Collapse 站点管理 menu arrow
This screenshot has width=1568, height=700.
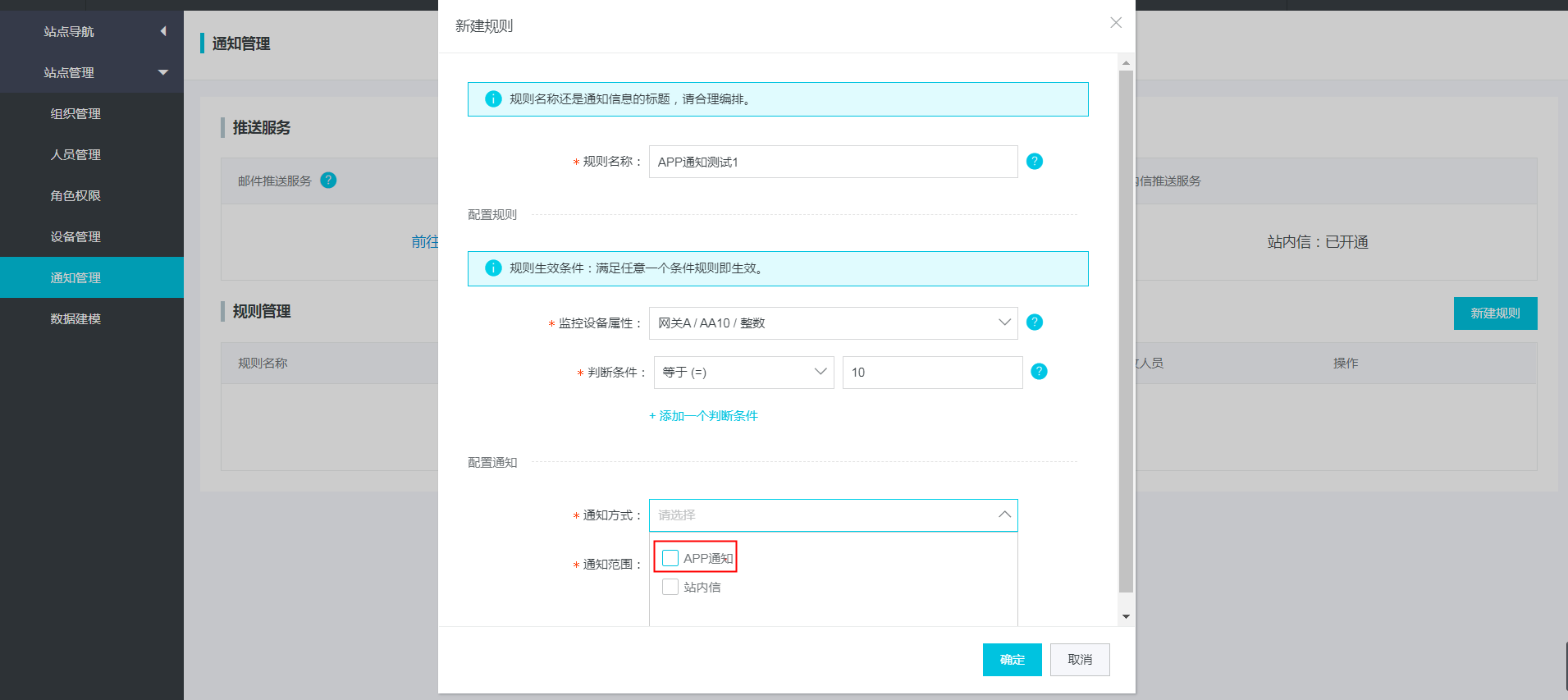tap(163, 72)
